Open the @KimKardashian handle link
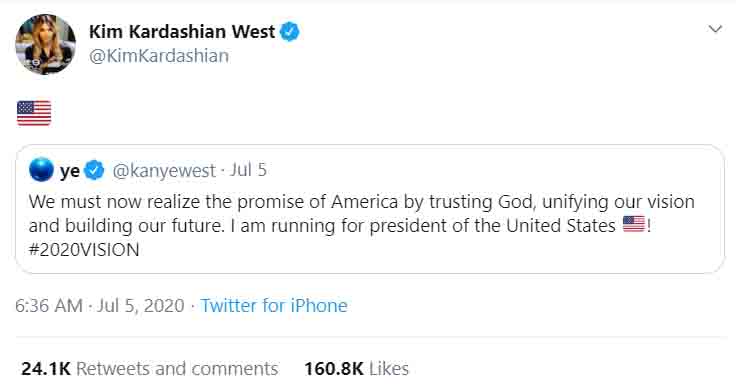 [159, 56]
